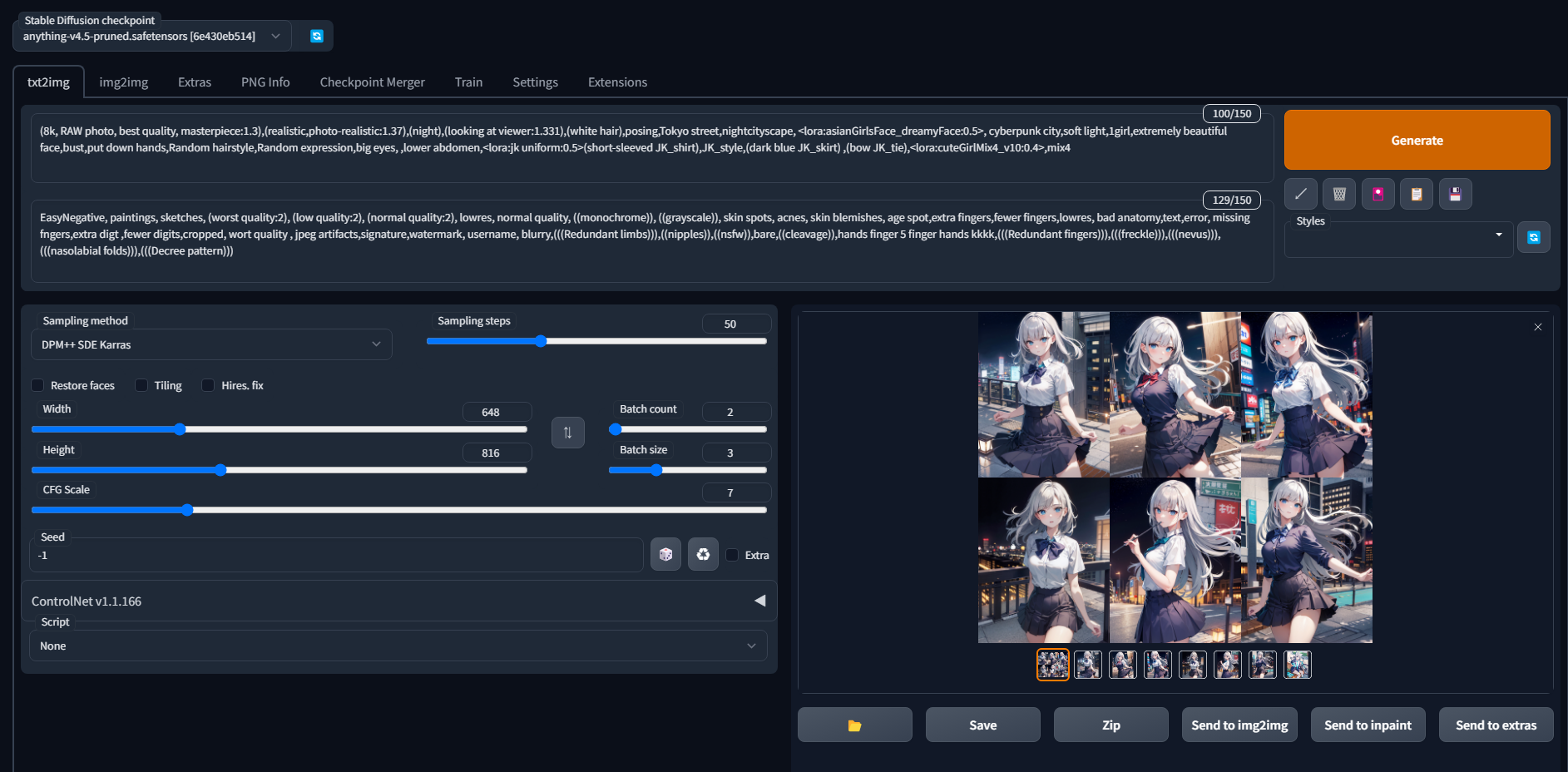Open the Sampling method dropdown

point(211,344)
